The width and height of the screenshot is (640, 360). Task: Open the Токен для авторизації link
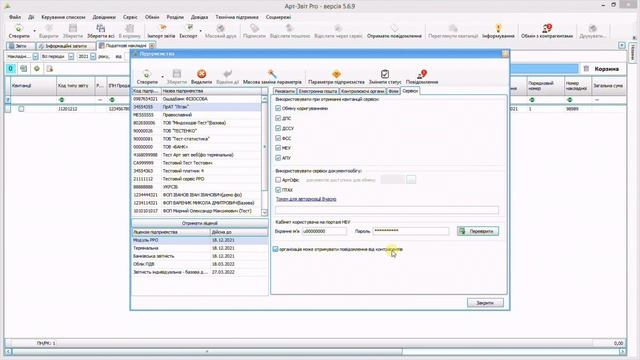[x=306, y=199]
